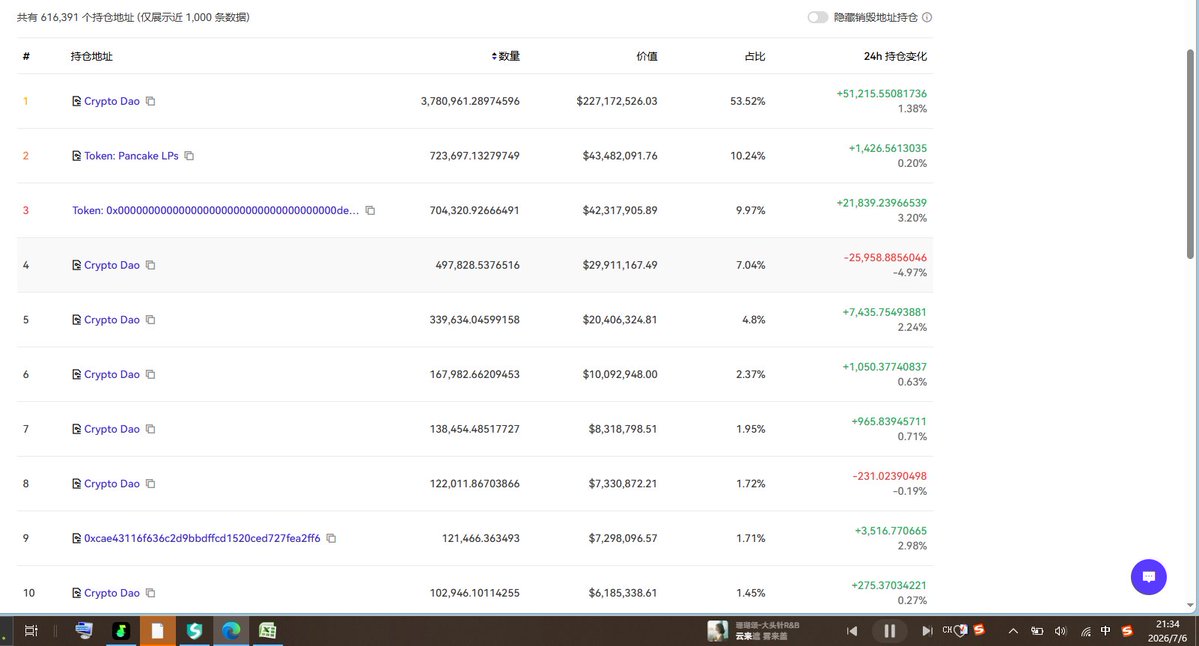This screenshot has width=1199, height=646.
Task: Copy the address of rank 6 Crypto Dao
Action: tap(151, 374)
